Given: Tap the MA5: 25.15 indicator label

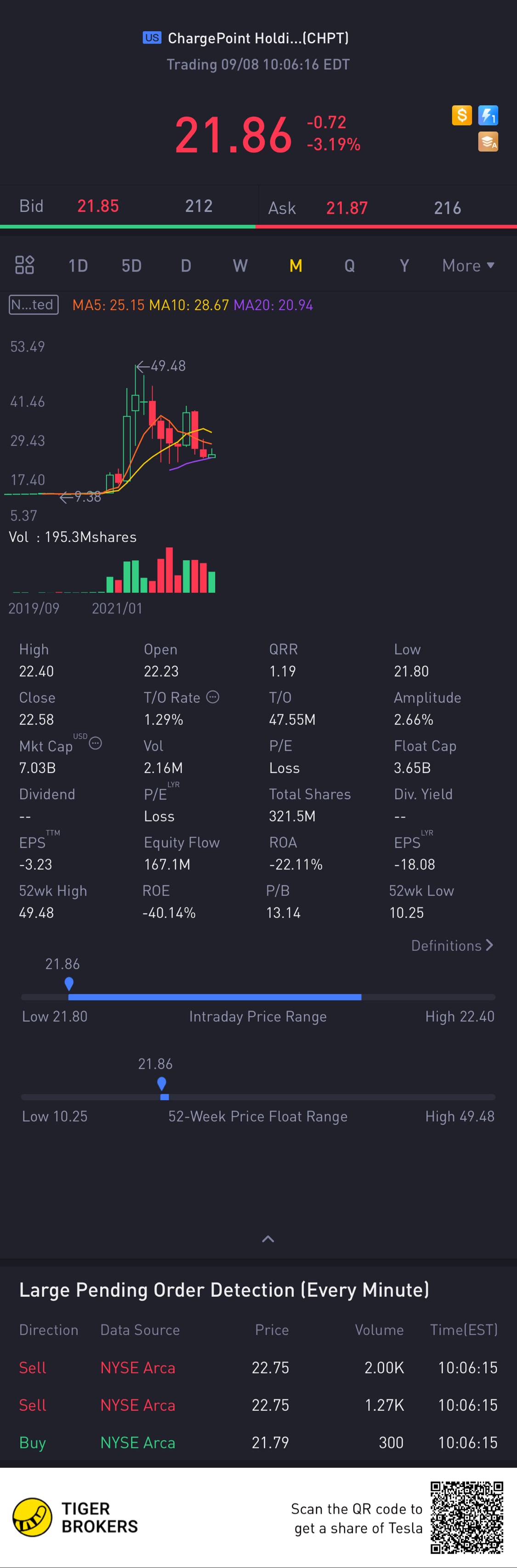Looking at the screenshot, I should 108,305.
